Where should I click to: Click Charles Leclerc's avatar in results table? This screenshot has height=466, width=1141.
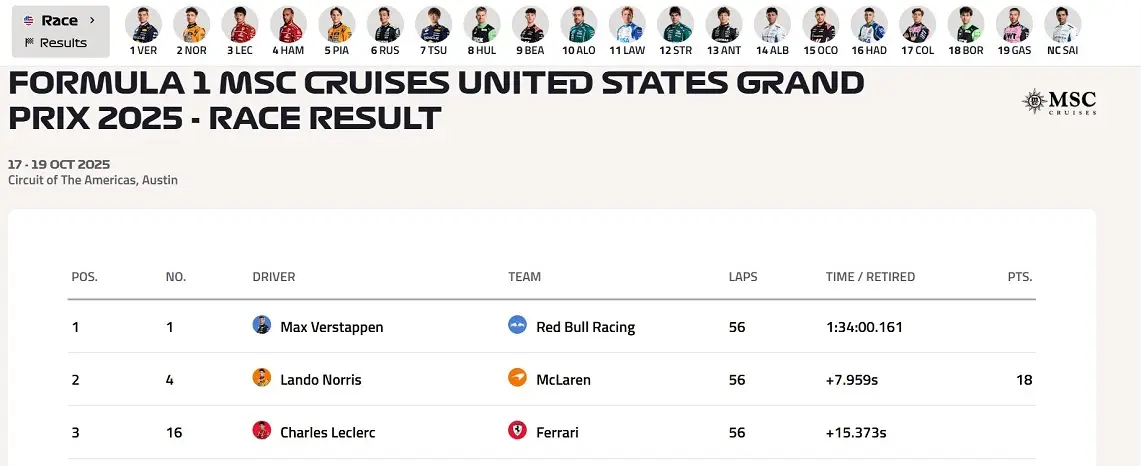coord(262,431)
